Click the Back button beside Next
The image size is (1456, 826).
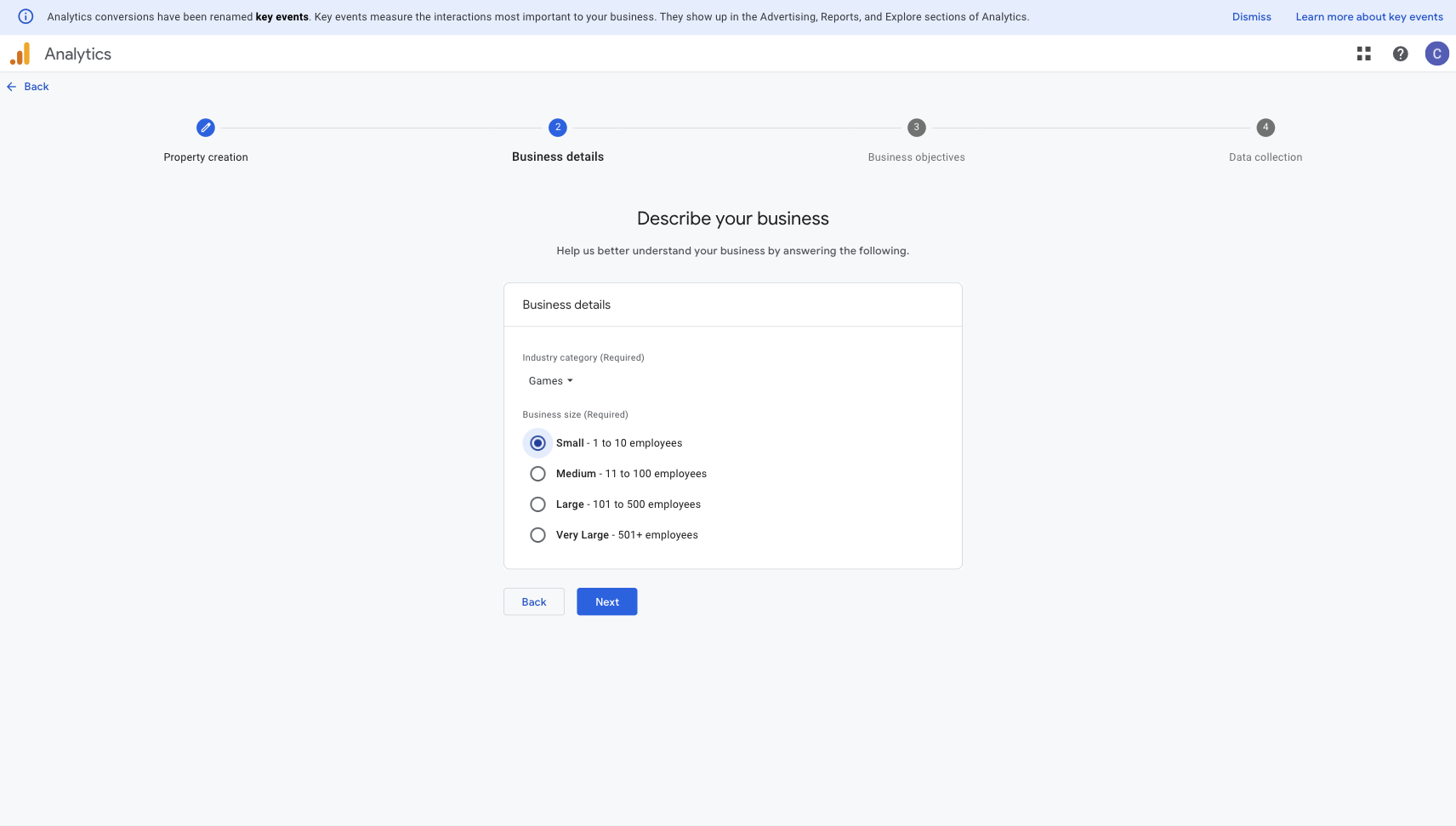(x=533, y=601)
